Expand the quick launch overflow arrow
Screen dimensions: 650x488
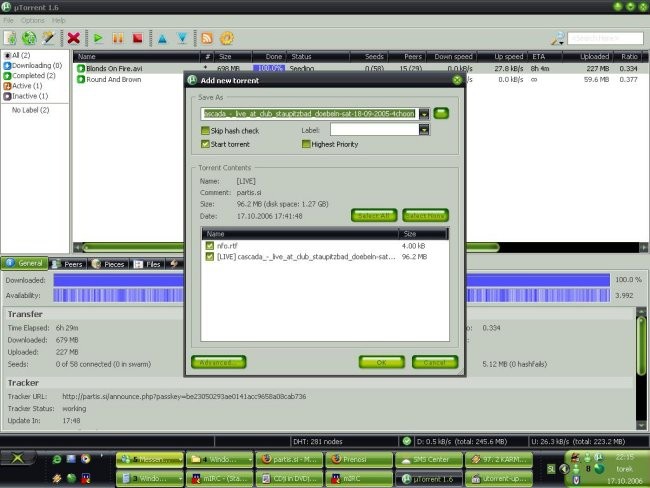coord(101,455)
